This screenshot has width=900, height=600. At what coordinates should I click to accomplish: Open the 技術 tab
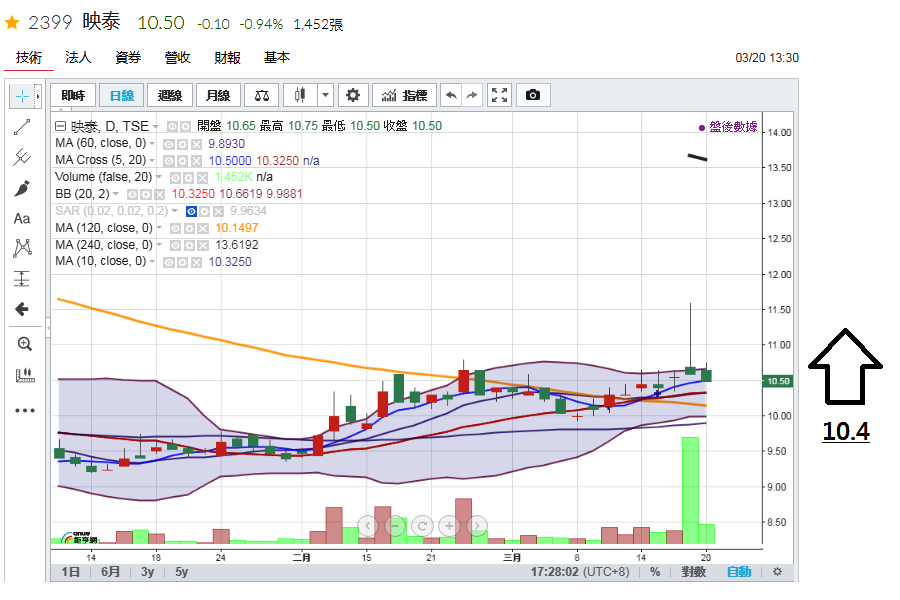coord(29,57)
